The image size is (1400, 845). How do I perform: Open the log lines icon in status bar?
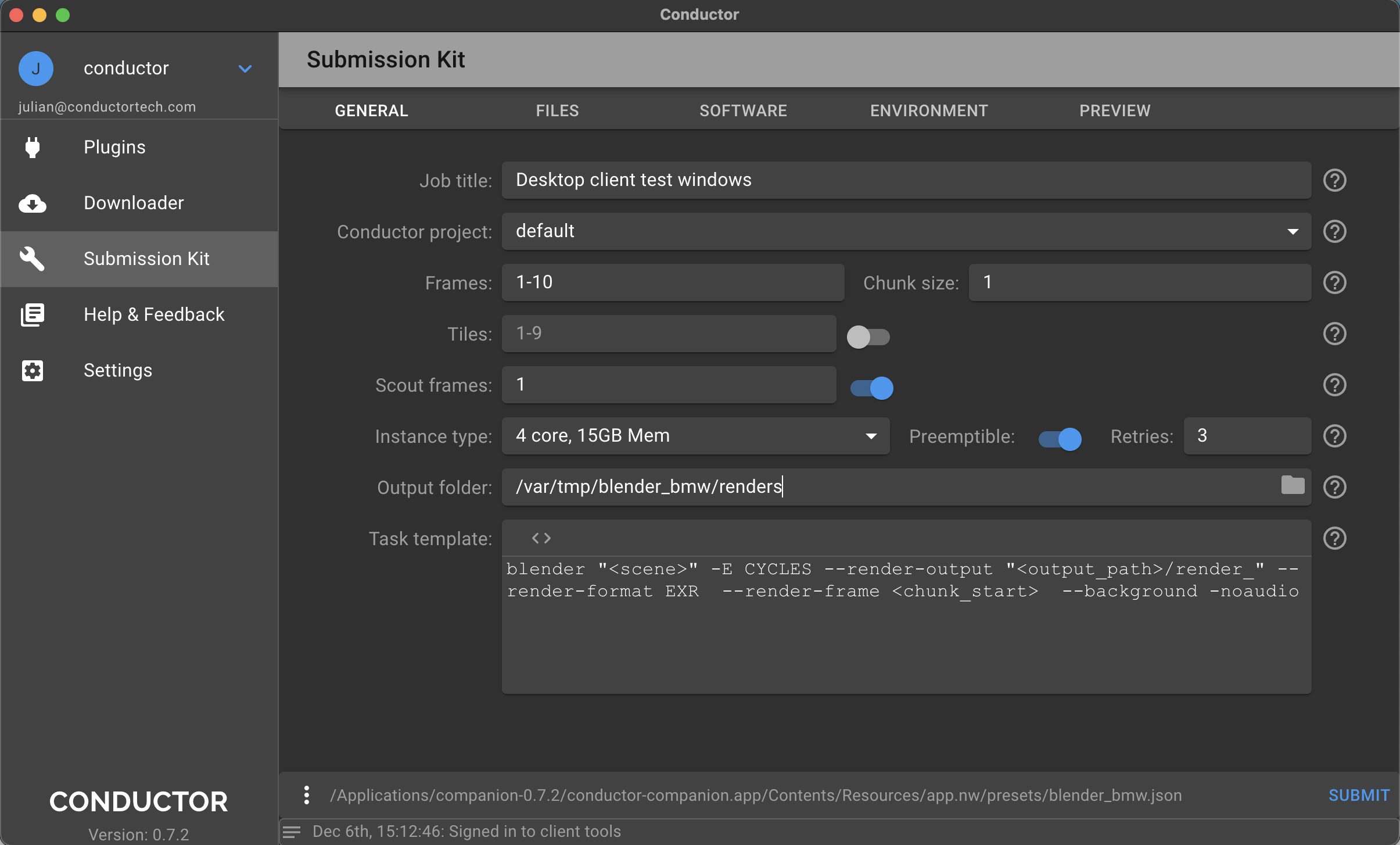tap(292, 832)
